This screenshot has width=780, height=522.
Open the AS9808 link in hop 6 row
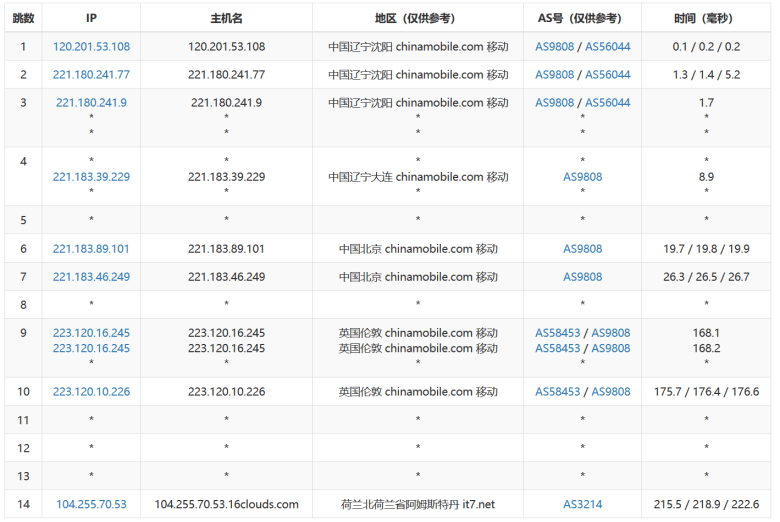point(582,248)
